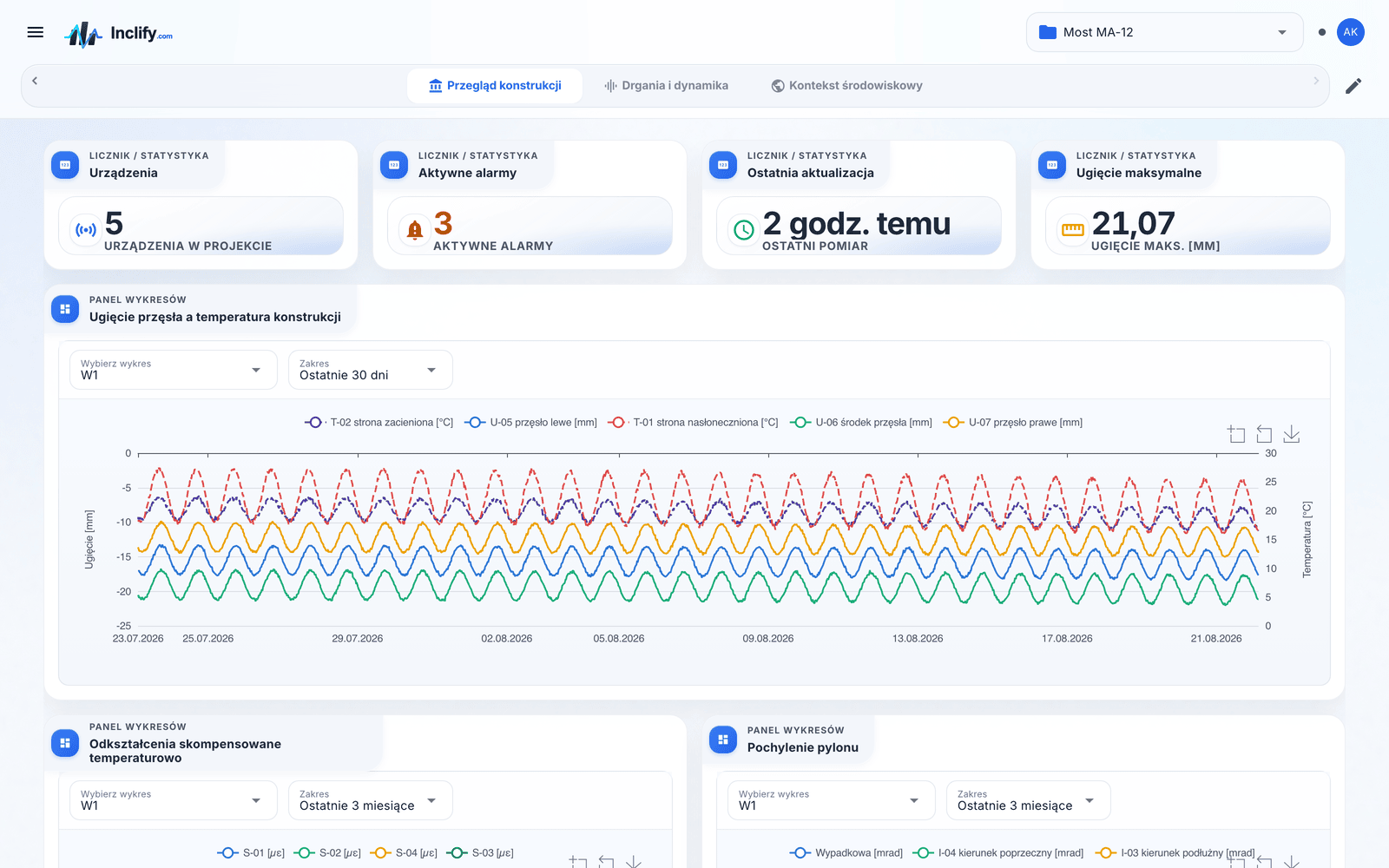Toggle I-04 kierunek poprzeczny series
1389x868 pixels.
[x=998, y=853]
